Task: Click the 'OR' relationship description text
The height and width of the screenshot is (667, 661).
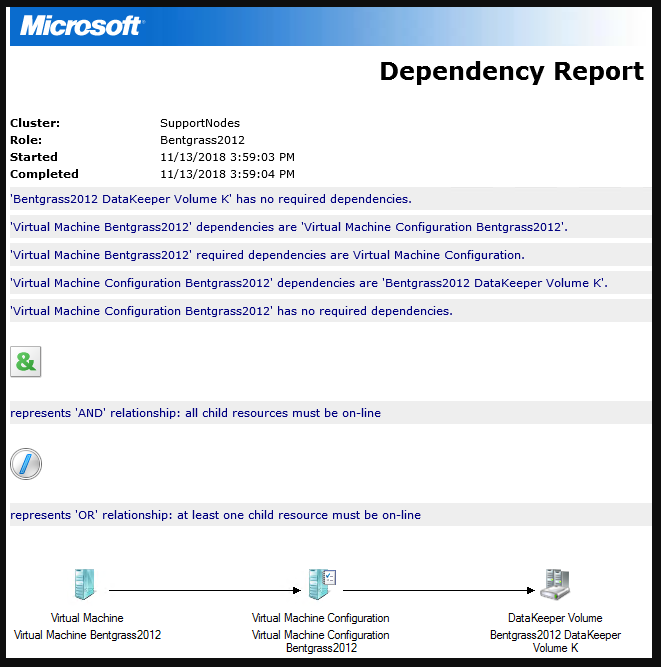Action: click(216, 515)
